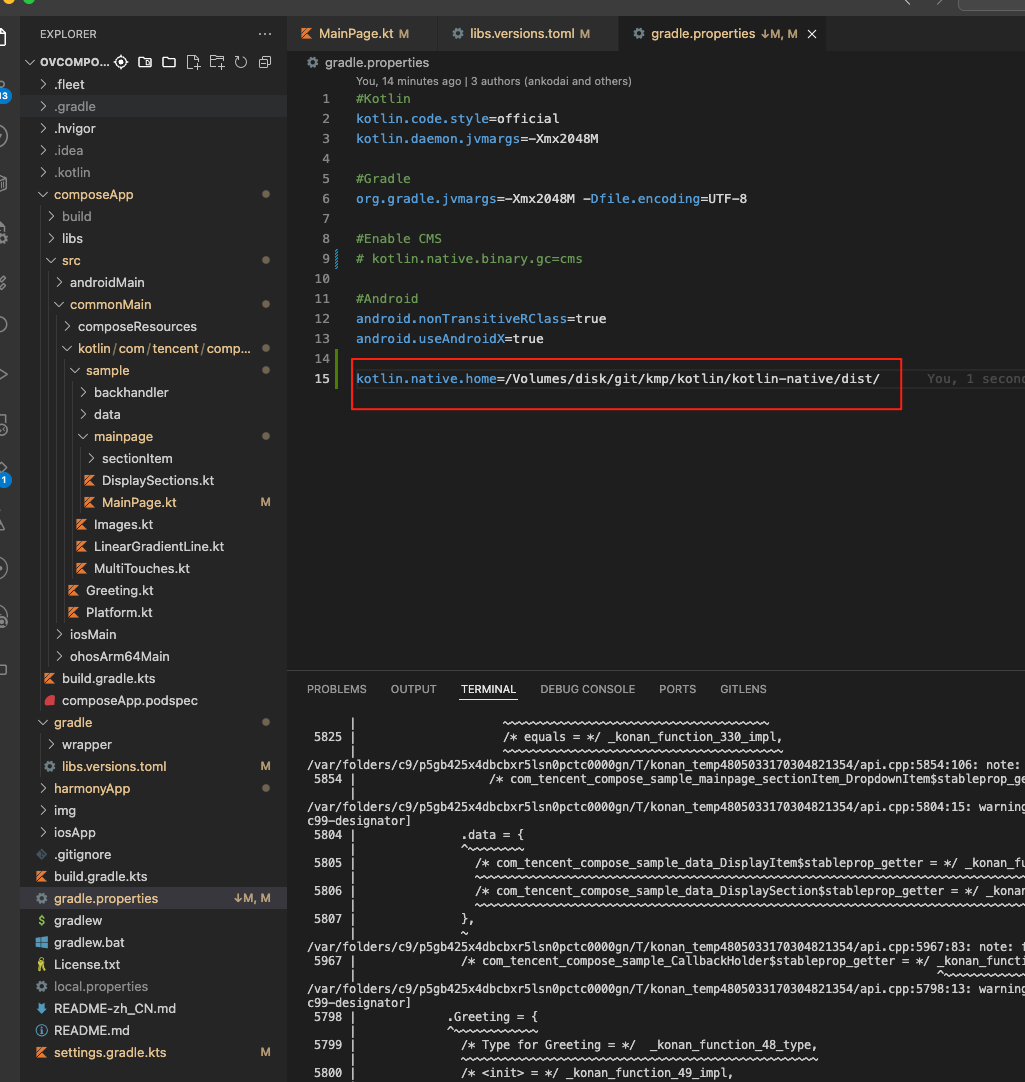The height and width of the screenshot is (1082, 1025).
Task: Open settings.gradle.kts in Explorer
Action: point(110,1052)
